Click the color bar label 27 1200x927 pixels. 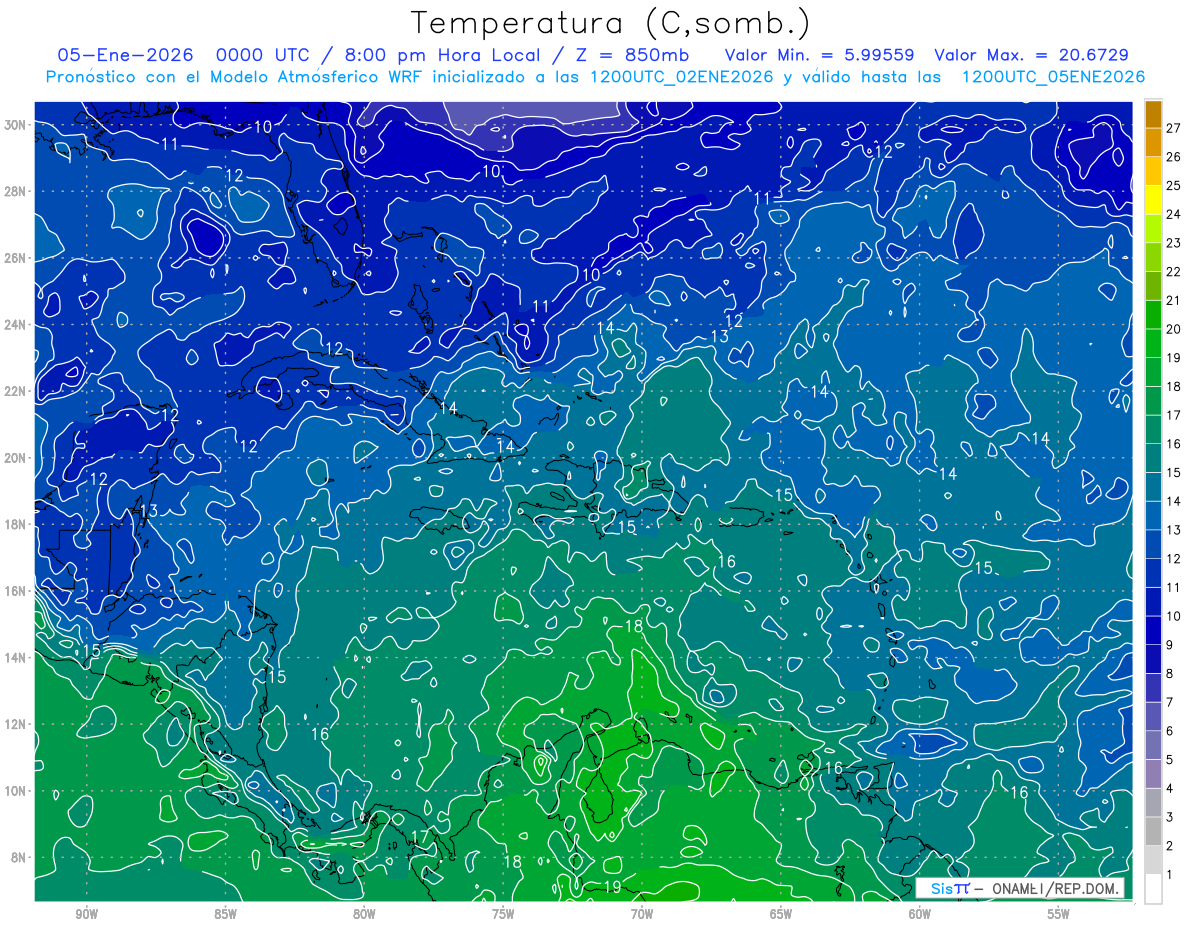click(x=1173, y=128)
